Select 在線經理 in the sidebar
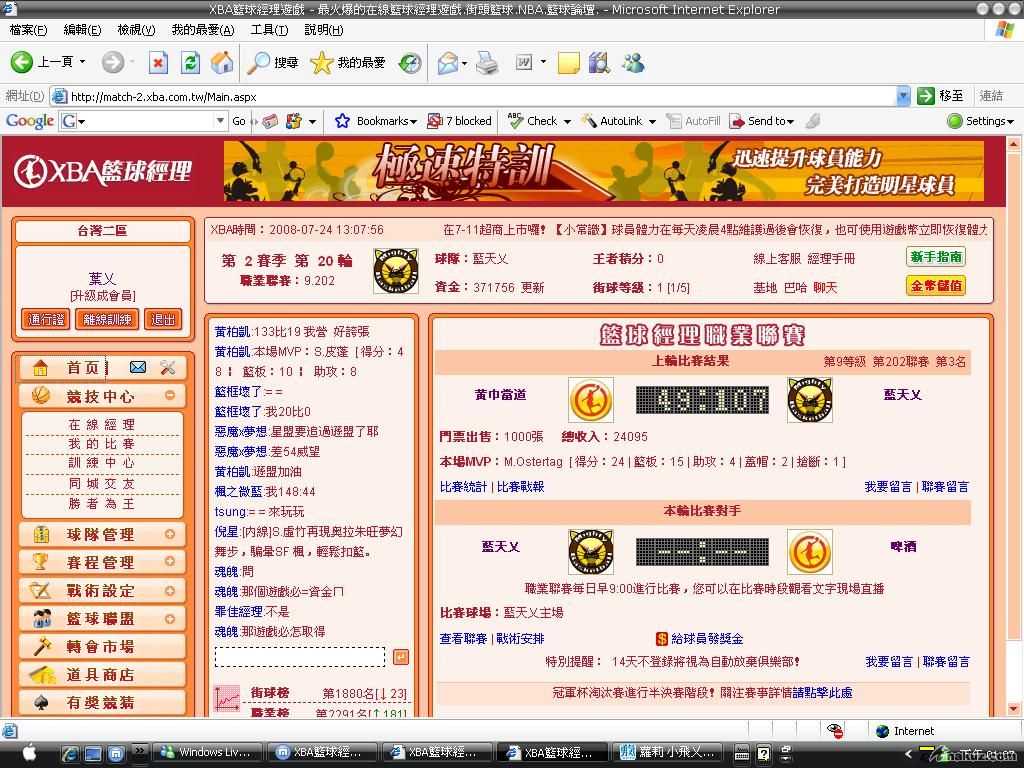The width and height of the screenshot is (1024, 768). point(102,424)
